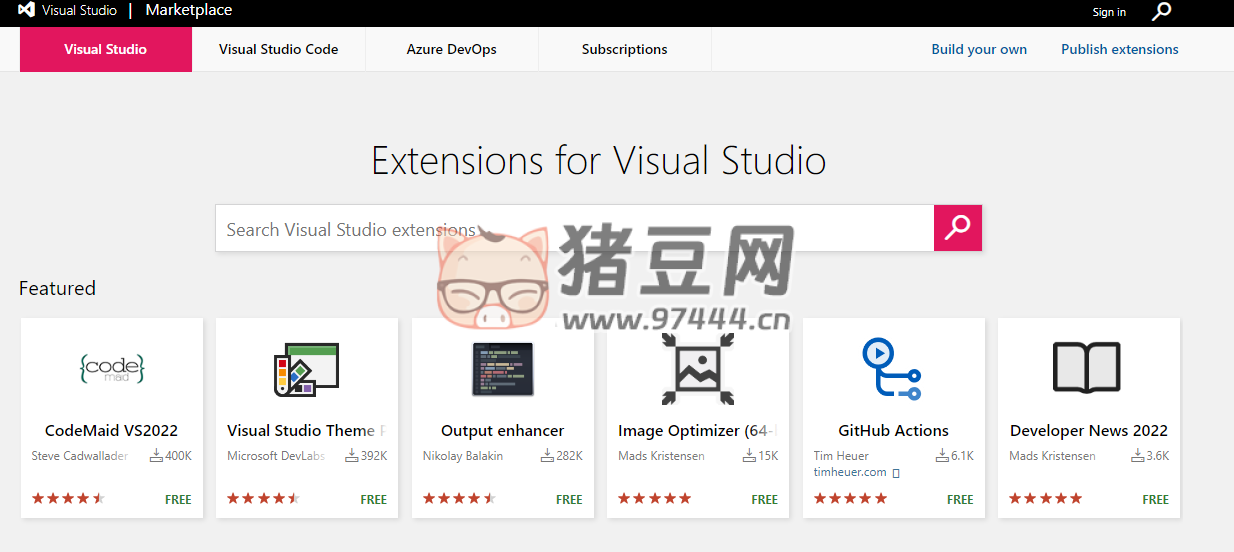The width and height of the screenshot is (1234, 552).
Task: Click the Visual Studio Theme pack icon
Action: coord(307,369)
